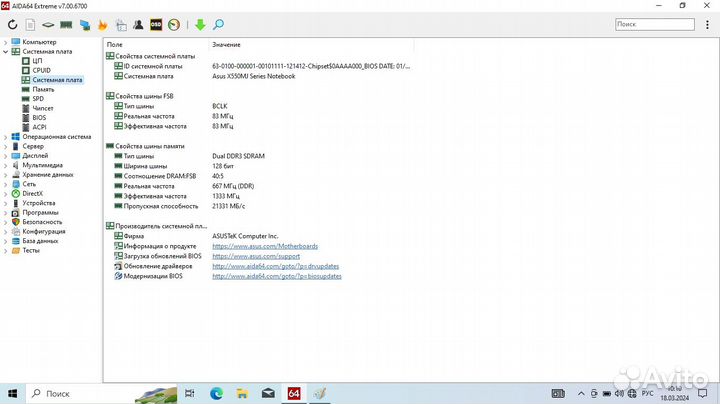720x404 pixels.
Task: Open File Explorer from taskbar
Action: point(242,393)
